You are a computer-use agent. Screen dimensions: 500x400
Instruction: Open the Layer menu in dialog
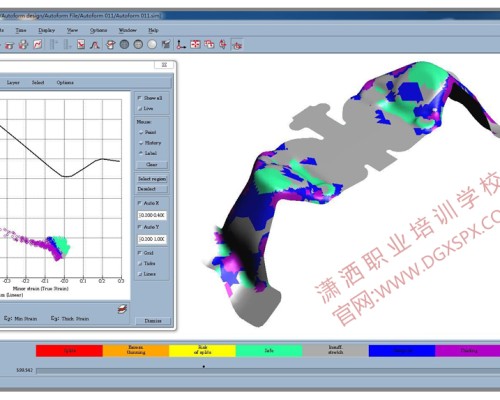[x=13, y=82]
